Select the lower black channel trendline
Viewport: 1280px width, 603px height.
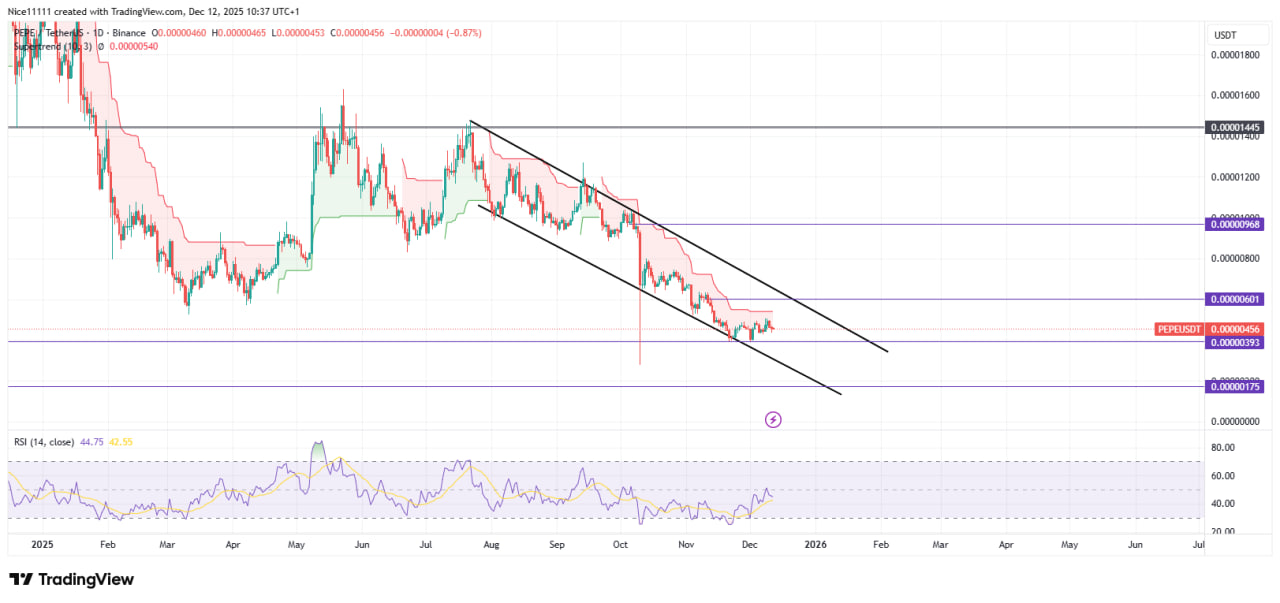[x=660, y=300]
